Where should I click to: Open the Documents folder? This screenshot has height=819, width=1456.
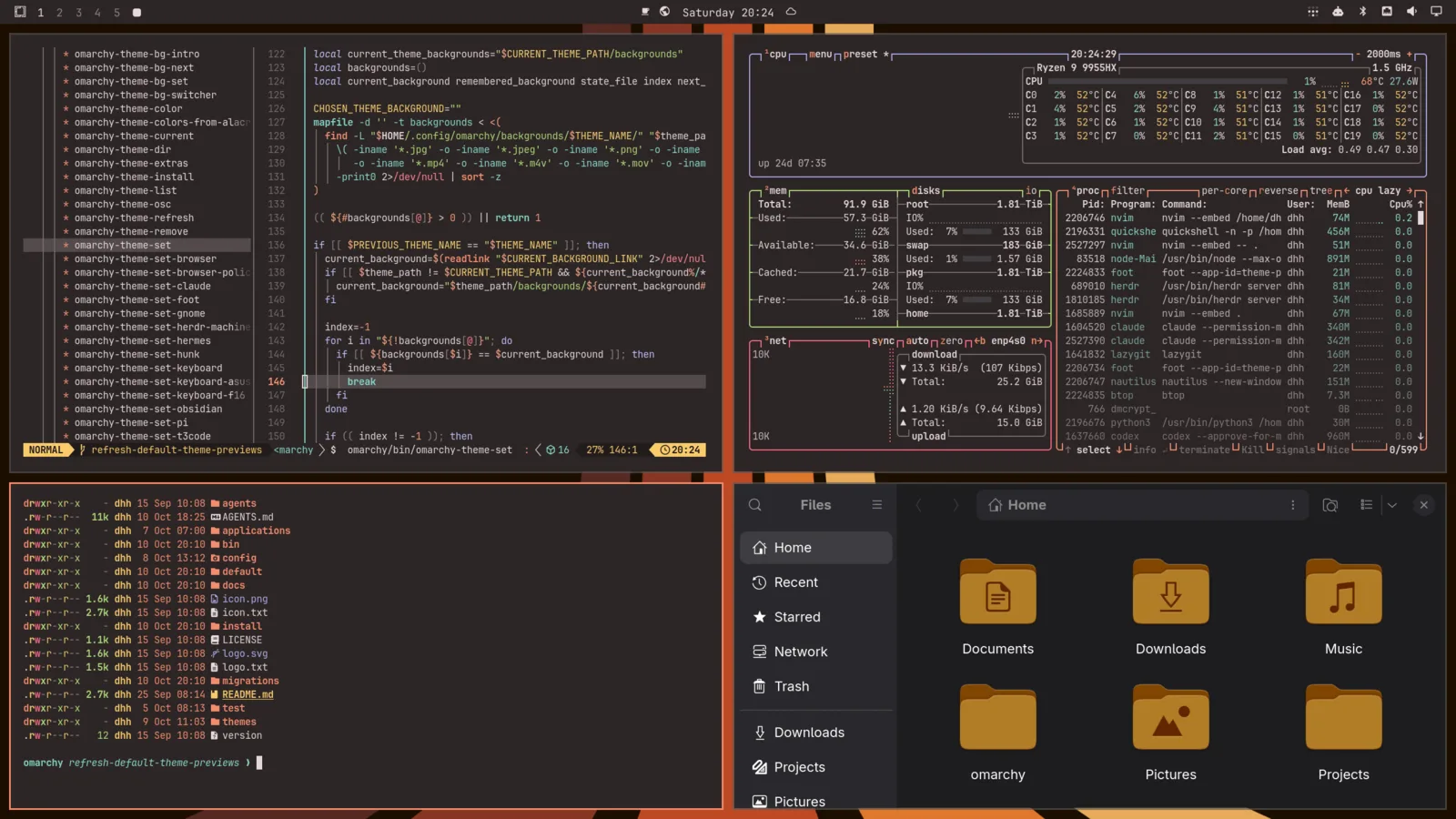coord(998,607)
